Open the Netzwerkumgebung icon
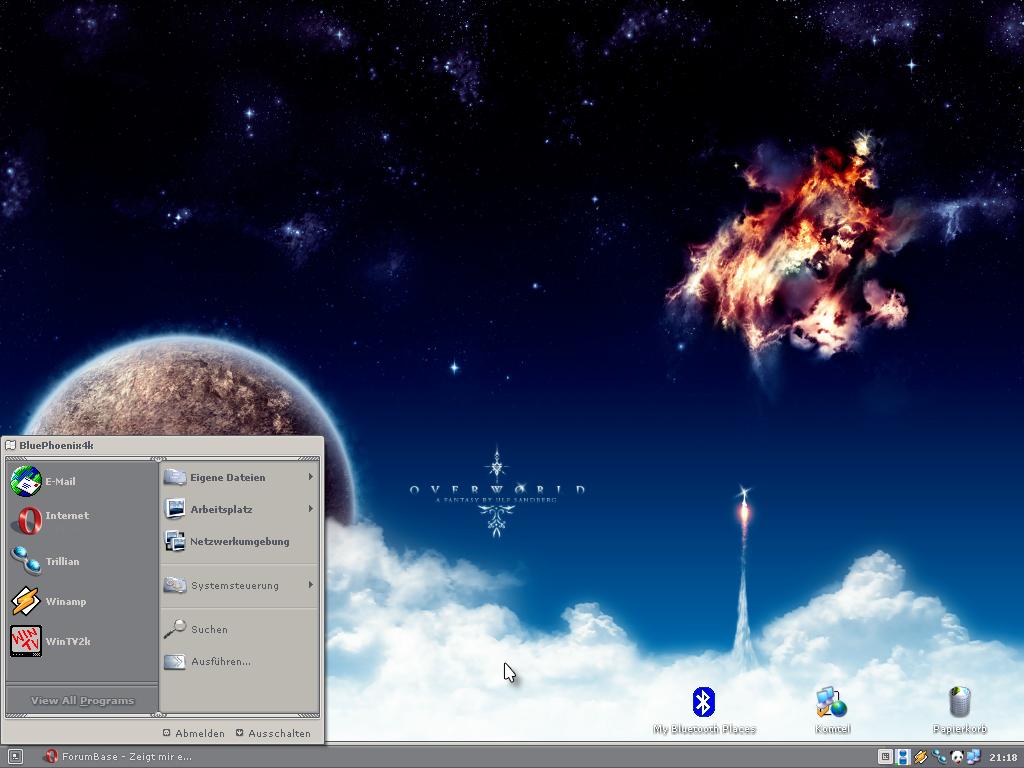 [174, 541]
